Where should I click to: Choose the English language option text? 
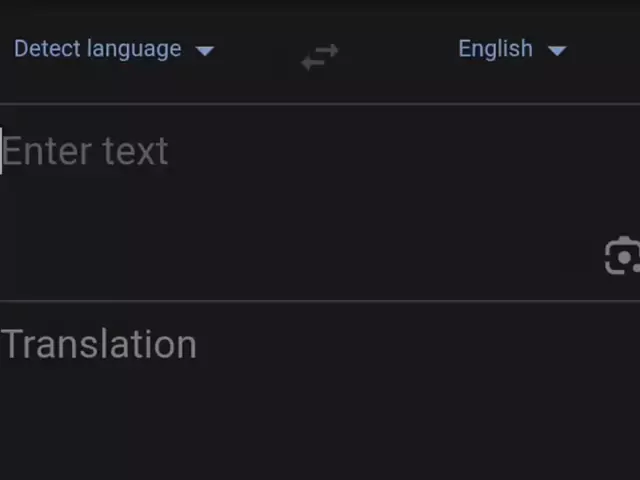[495, 49]
